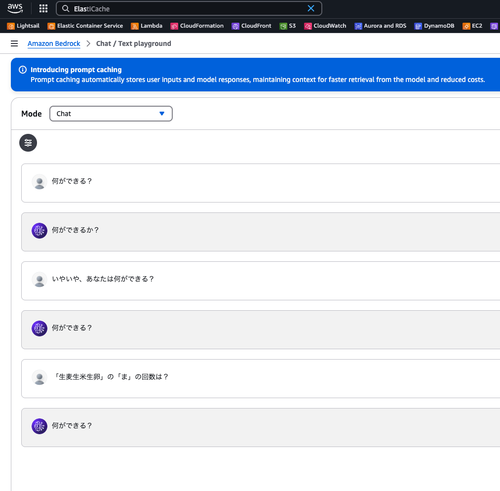
Task: Open the CloudWatch service shortcut
Action: pos(325,26)
